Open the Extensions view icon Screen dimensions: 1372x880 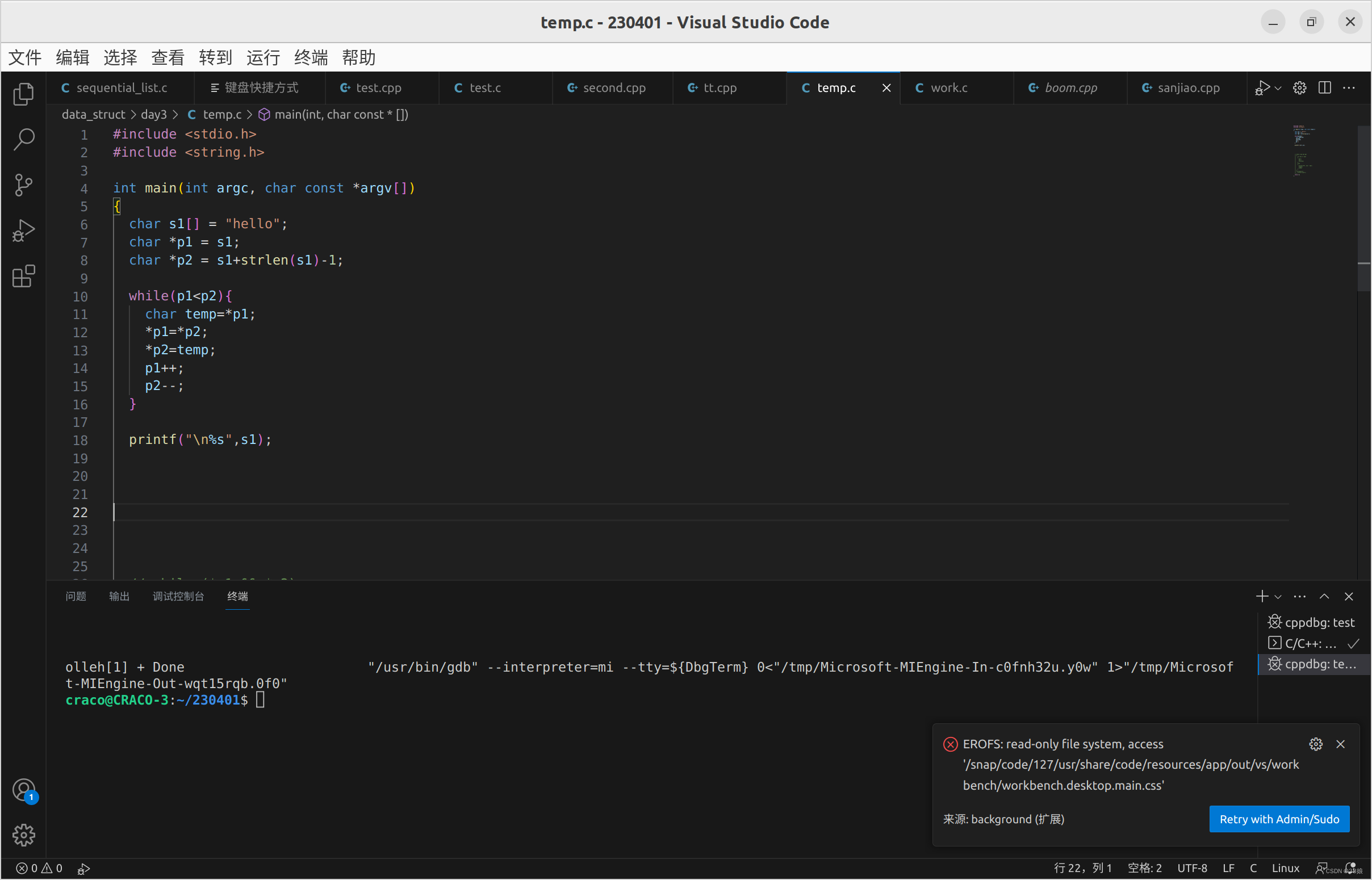23,276
